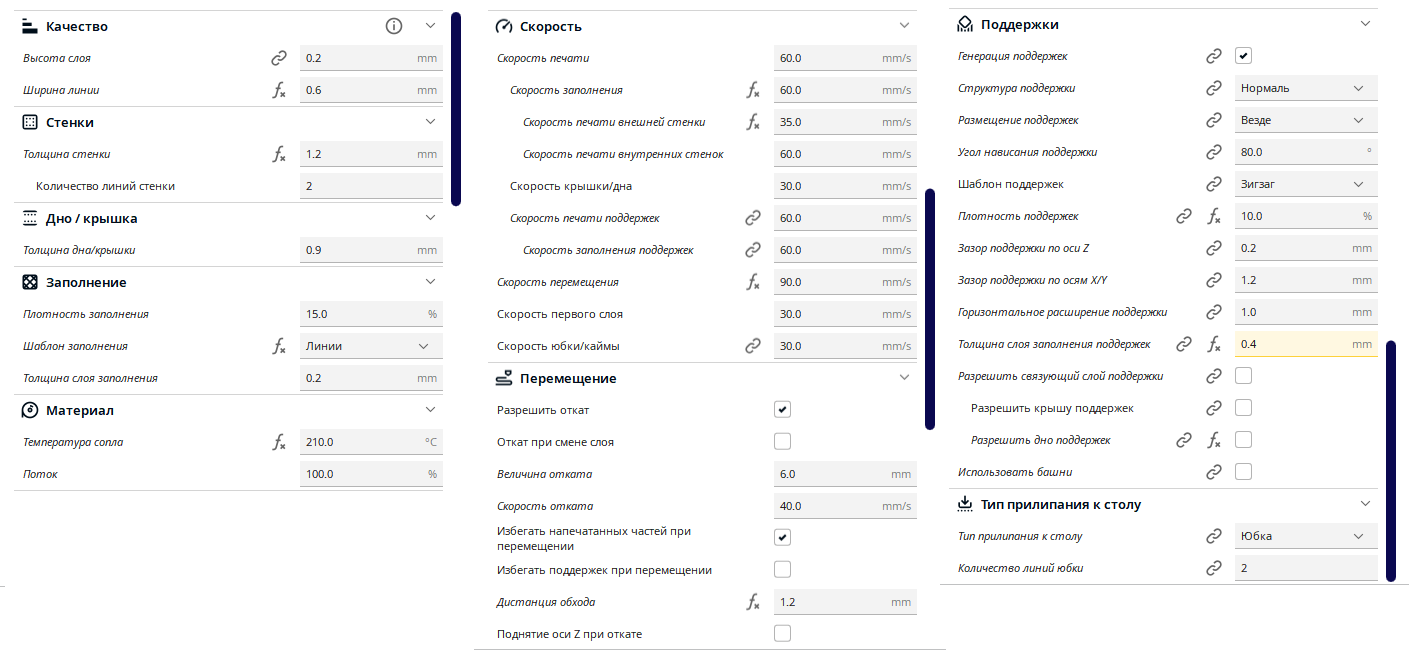Disable the Разрешить откат checkbox

783,410
